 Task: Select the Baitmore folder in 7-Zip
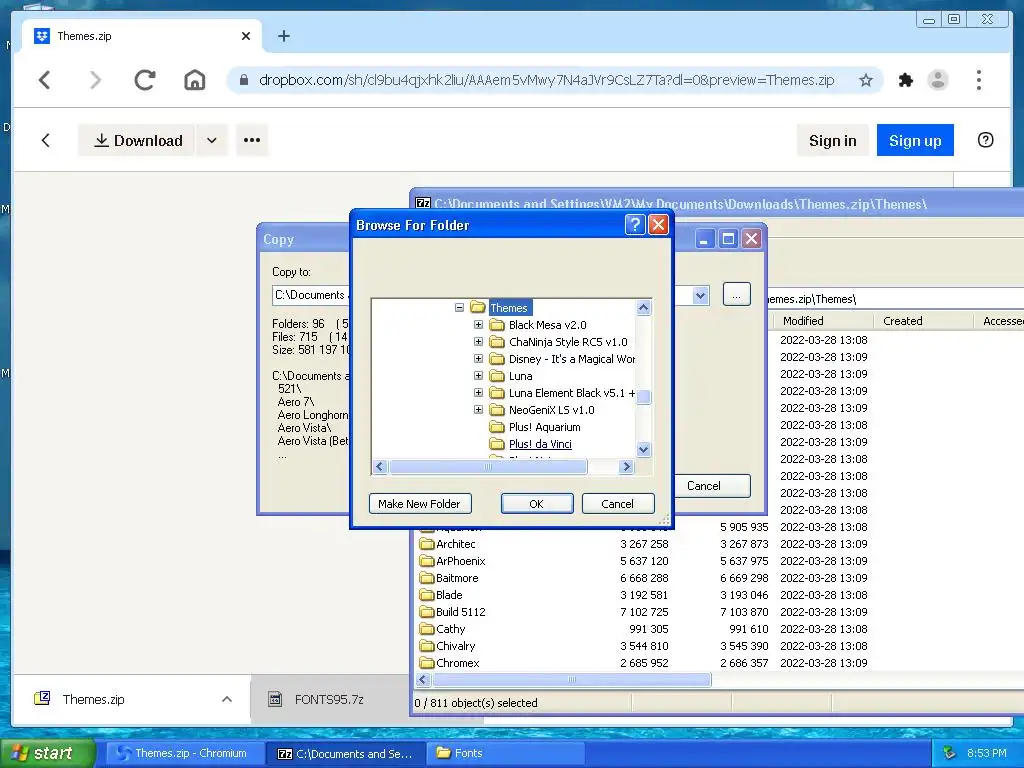click(457, 578)
